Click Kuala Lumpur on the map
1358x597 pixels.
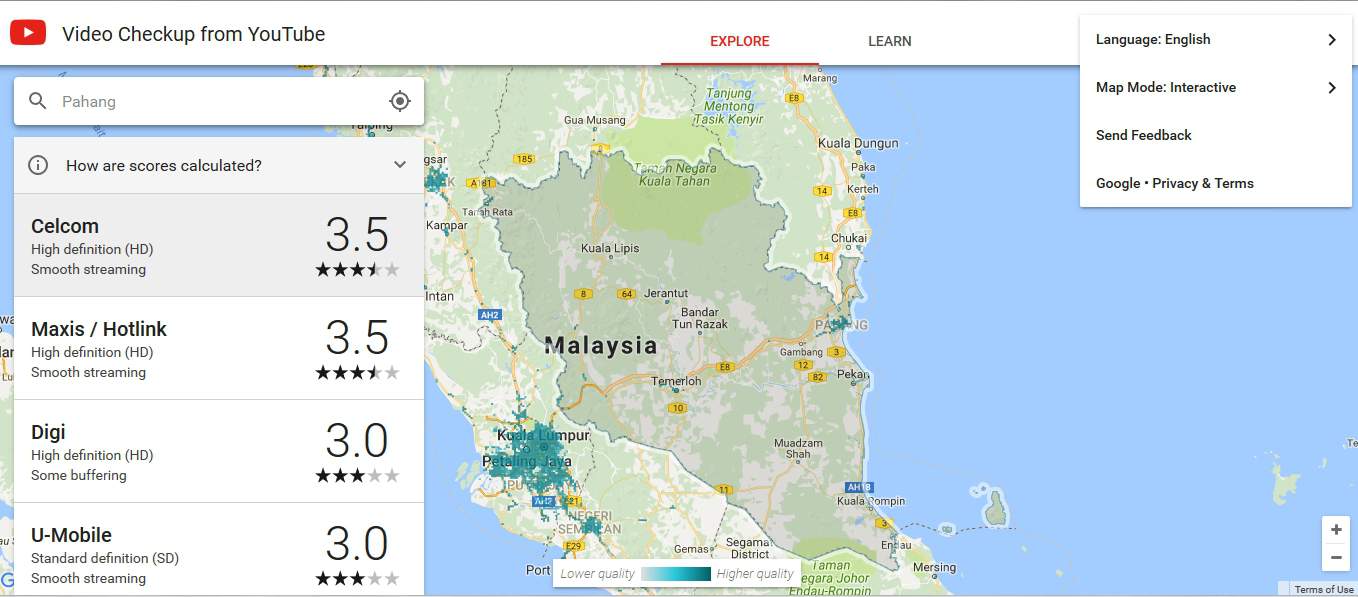[x=543, y=436]
